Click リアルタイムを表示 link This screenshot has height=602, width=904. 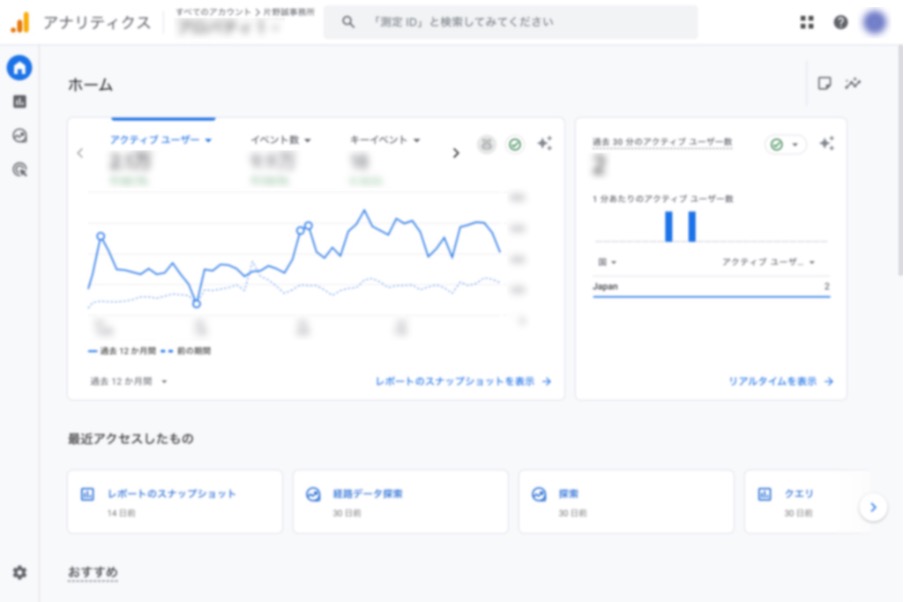coord(781,381)
